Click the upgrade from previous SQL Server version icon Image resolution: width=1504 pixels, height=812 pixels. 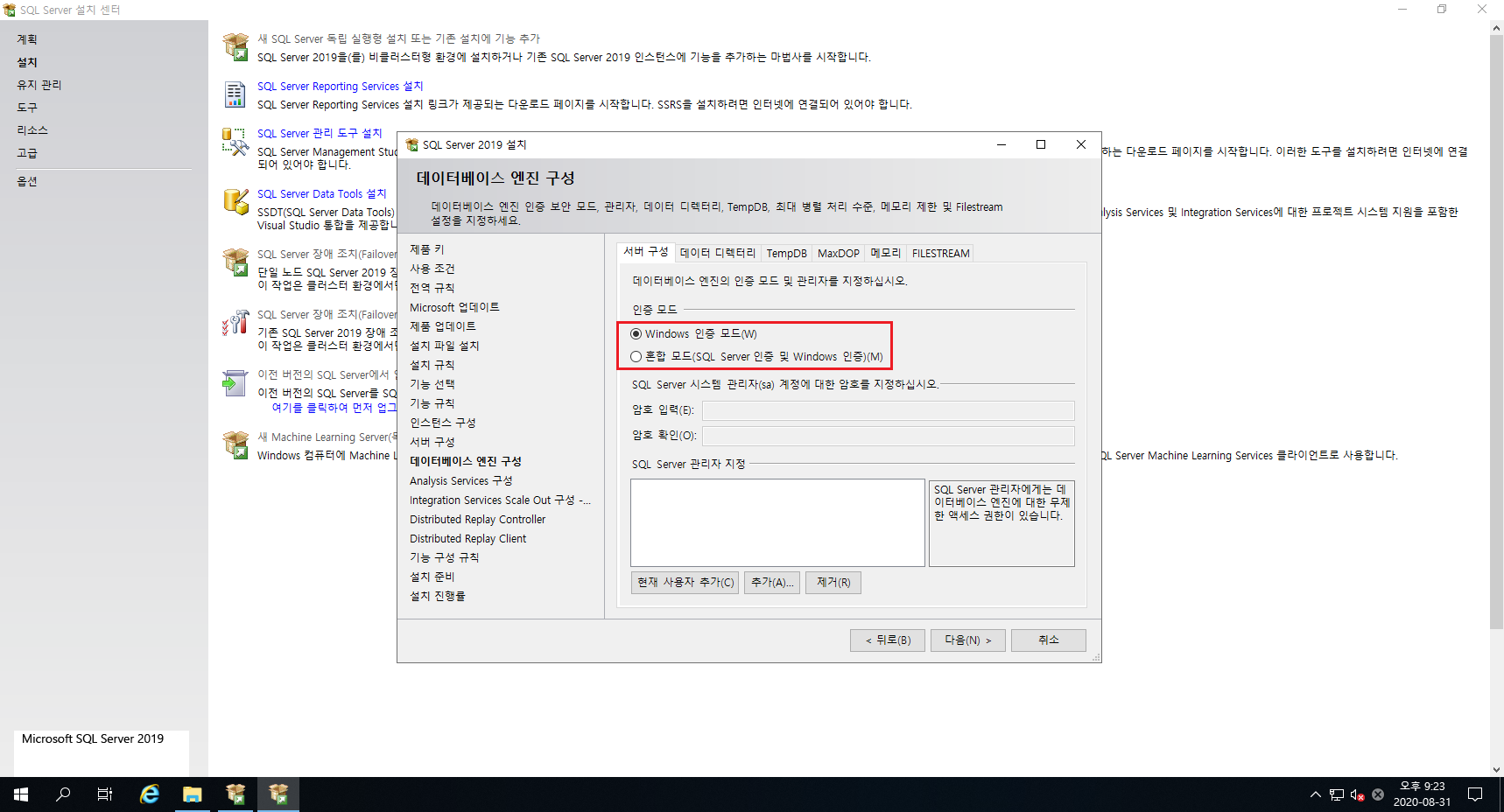(x=235, y=382)
